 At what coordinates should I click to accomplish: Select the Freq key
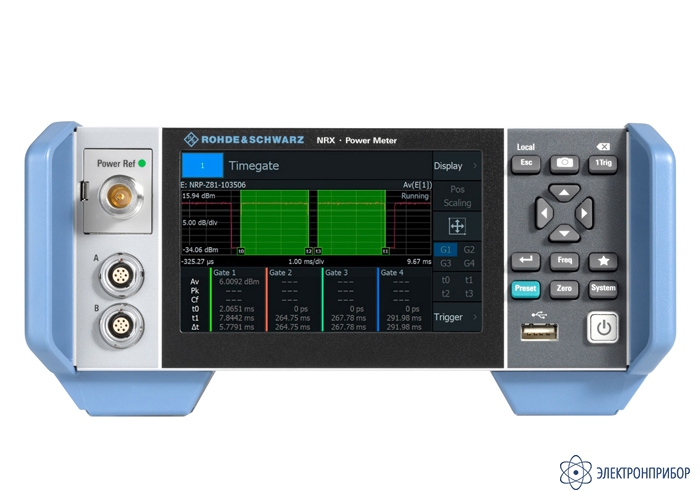pyautogui.click(x=564, y=261)
